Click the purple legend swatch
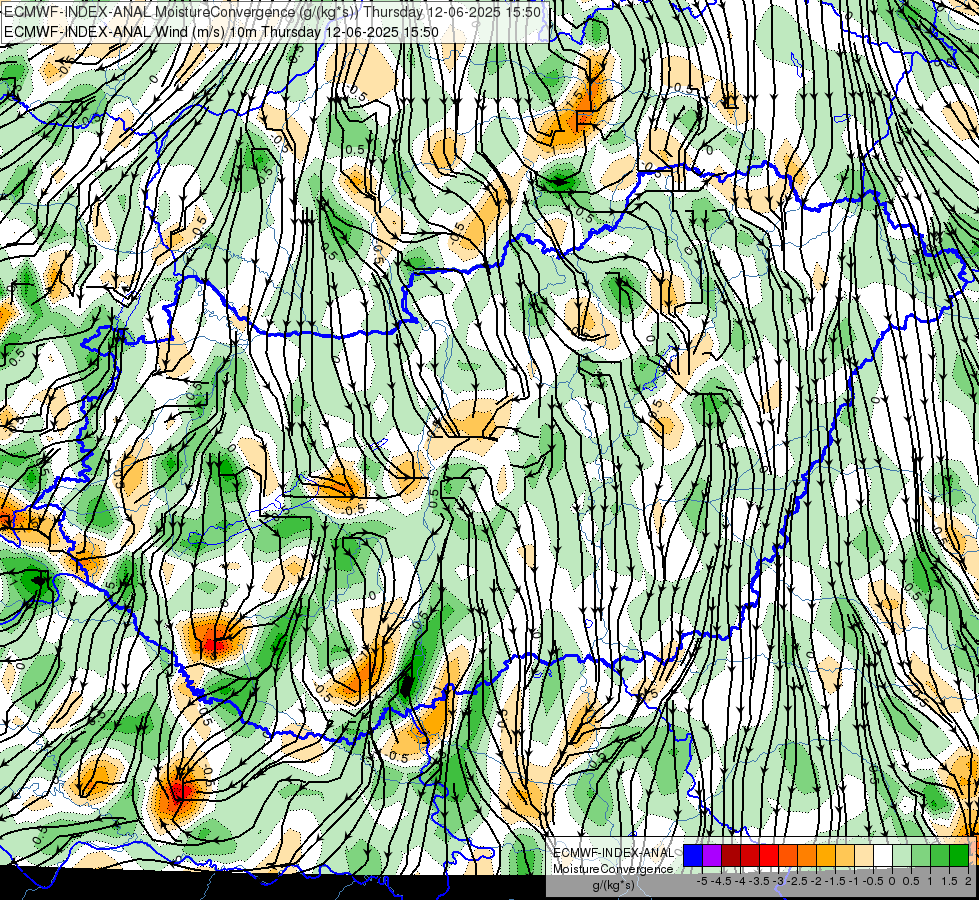Image resolution: width=979 pixels, height=900 pixels. click(712, 855)
